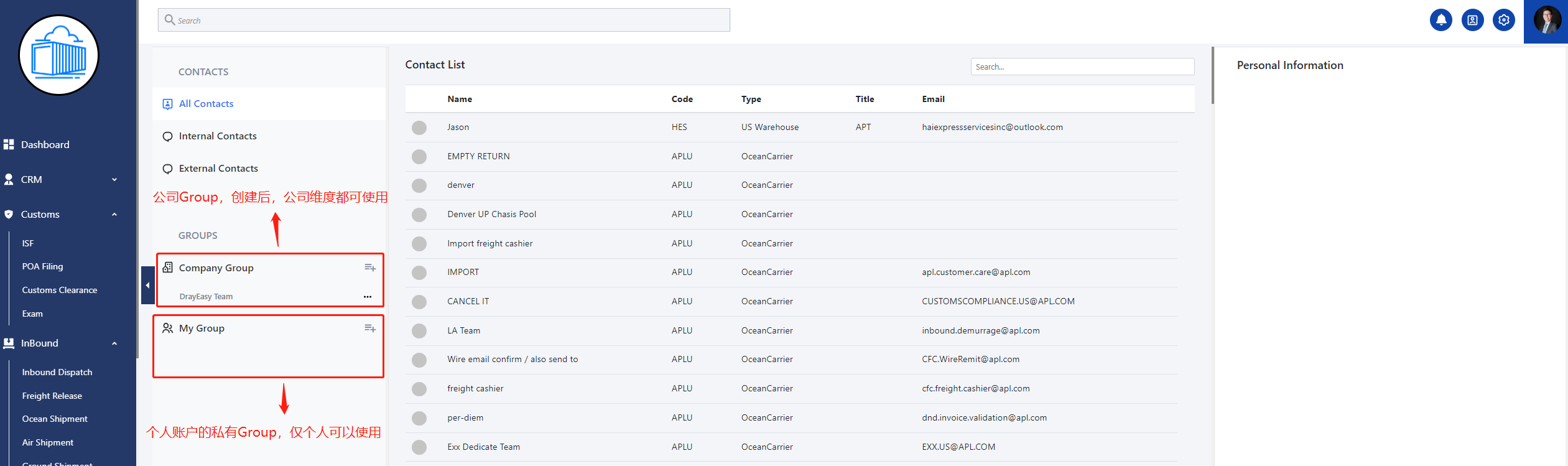1568x466 pixels.
Task: Select the Jason contact row circle
Action: pos(419,128)
